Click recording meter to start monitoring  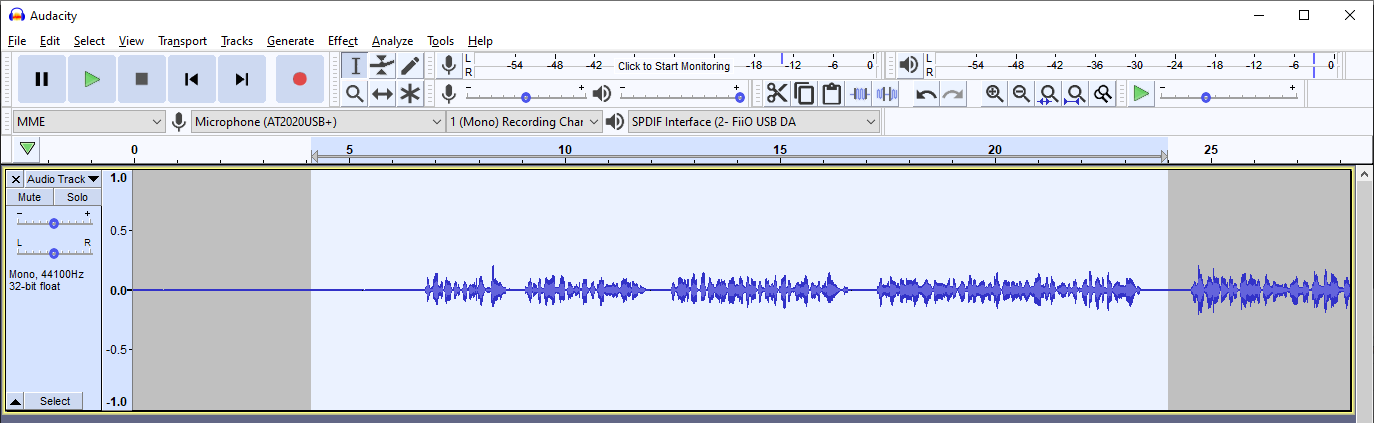point(675,66)
